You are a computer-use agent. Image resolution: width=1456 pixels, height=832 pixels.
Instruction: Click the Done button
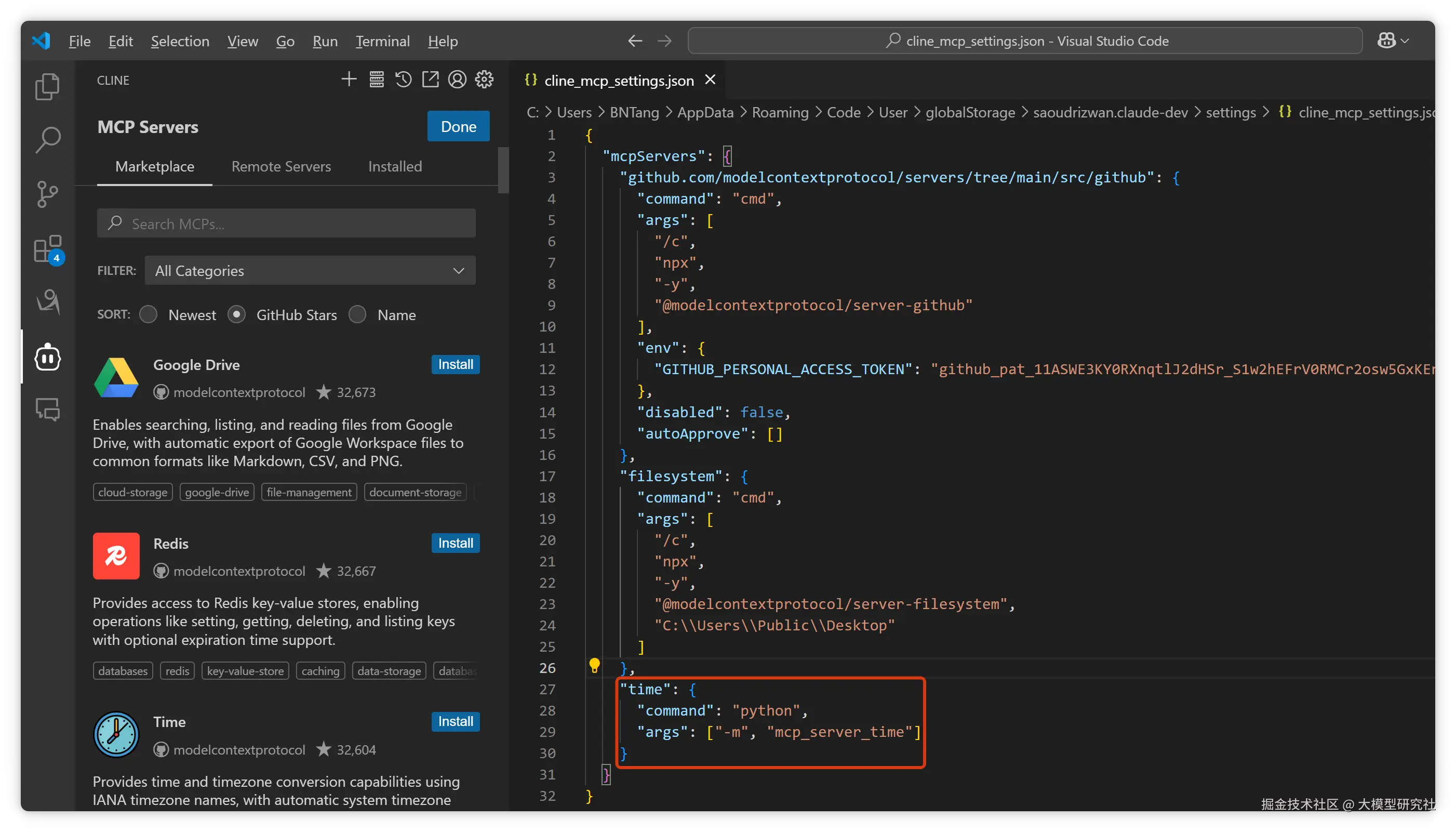[458, 126]
